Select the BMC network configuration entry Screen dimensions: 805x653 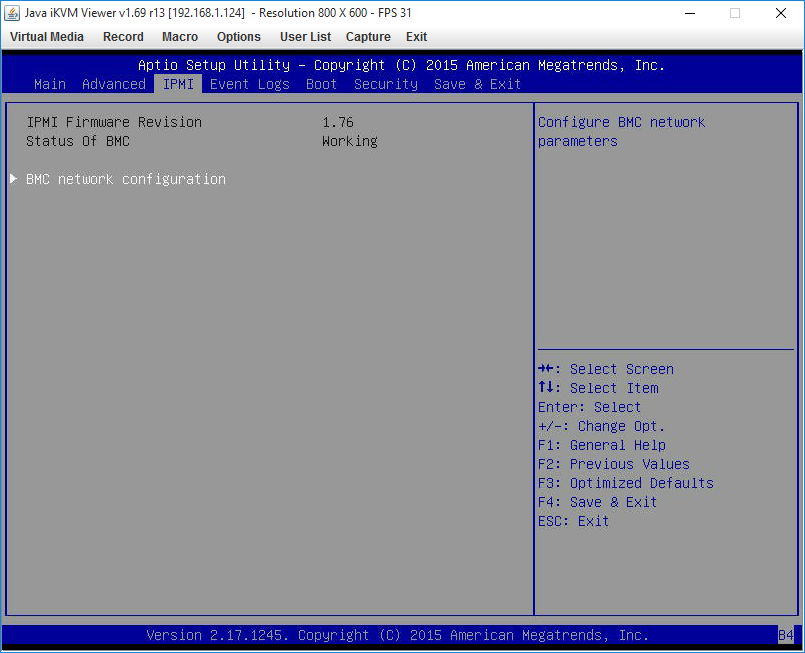pyautogui.click(x=126, y=179)
